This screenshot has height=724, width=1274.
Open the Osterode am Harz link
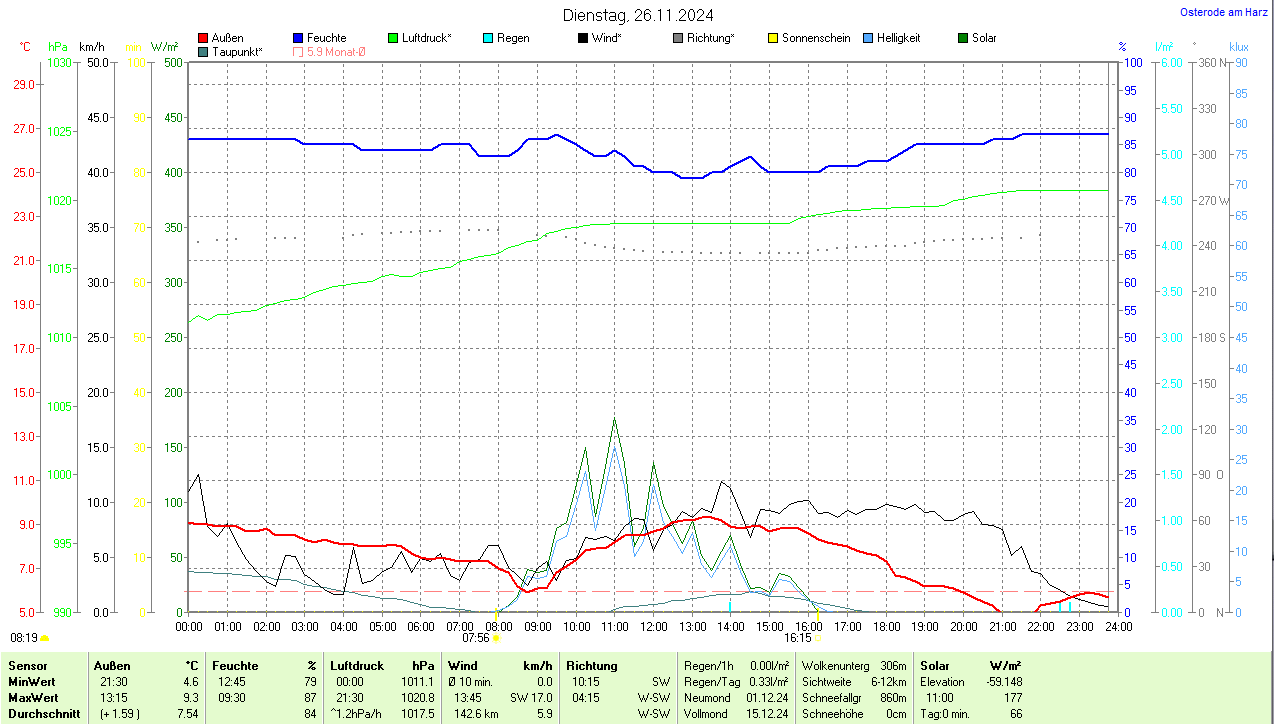1224,12
